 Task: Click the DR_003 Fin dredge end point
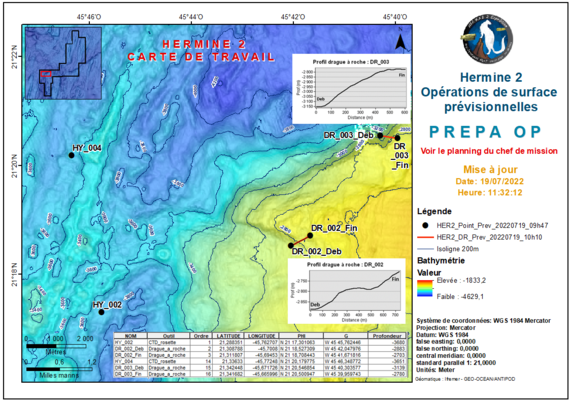(x=397, y=138)
